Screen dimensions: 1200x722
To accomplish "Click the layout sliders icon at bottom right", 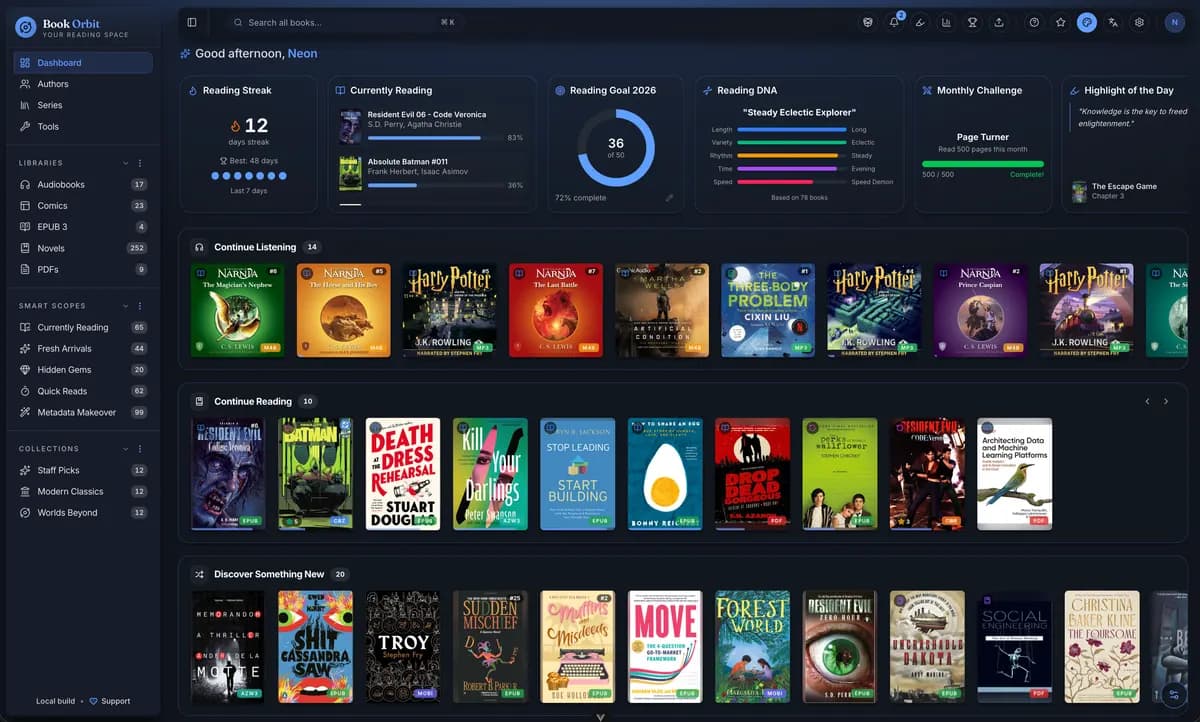I will [x=1175, y=695].
